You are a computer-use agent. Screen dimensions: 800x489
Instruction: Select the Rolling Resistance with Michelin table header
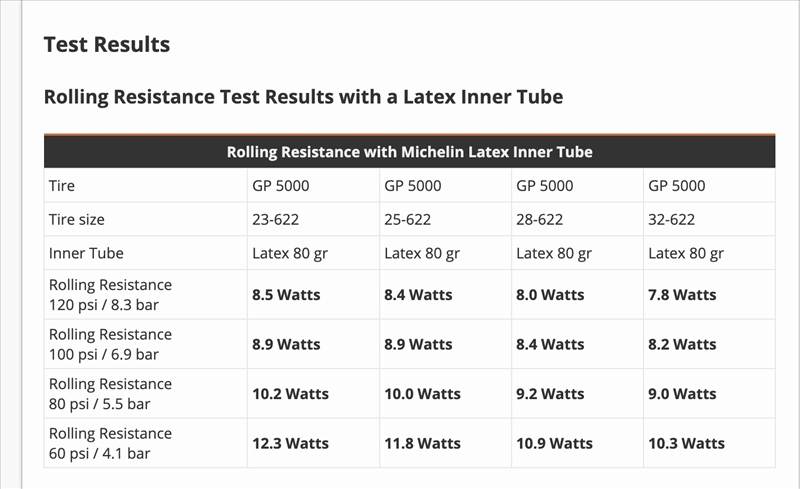point(409,152)
